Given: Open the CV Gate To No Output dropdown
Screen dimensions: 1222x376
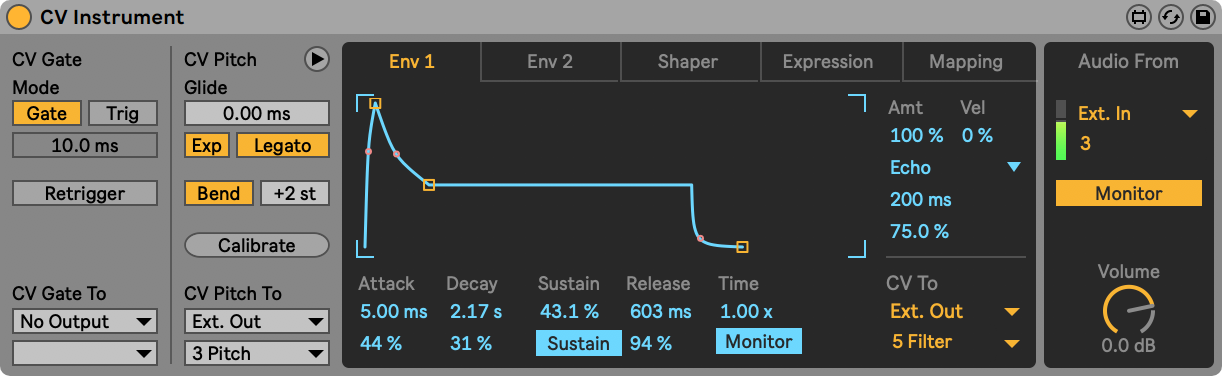Looking at the screenshot, I should [85, 321].
